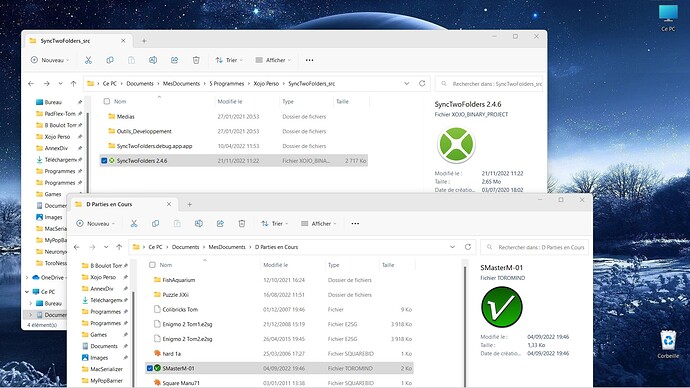Click Cut icon in SyncTwoFolders_src window toolbar

[x=88, y=60]
